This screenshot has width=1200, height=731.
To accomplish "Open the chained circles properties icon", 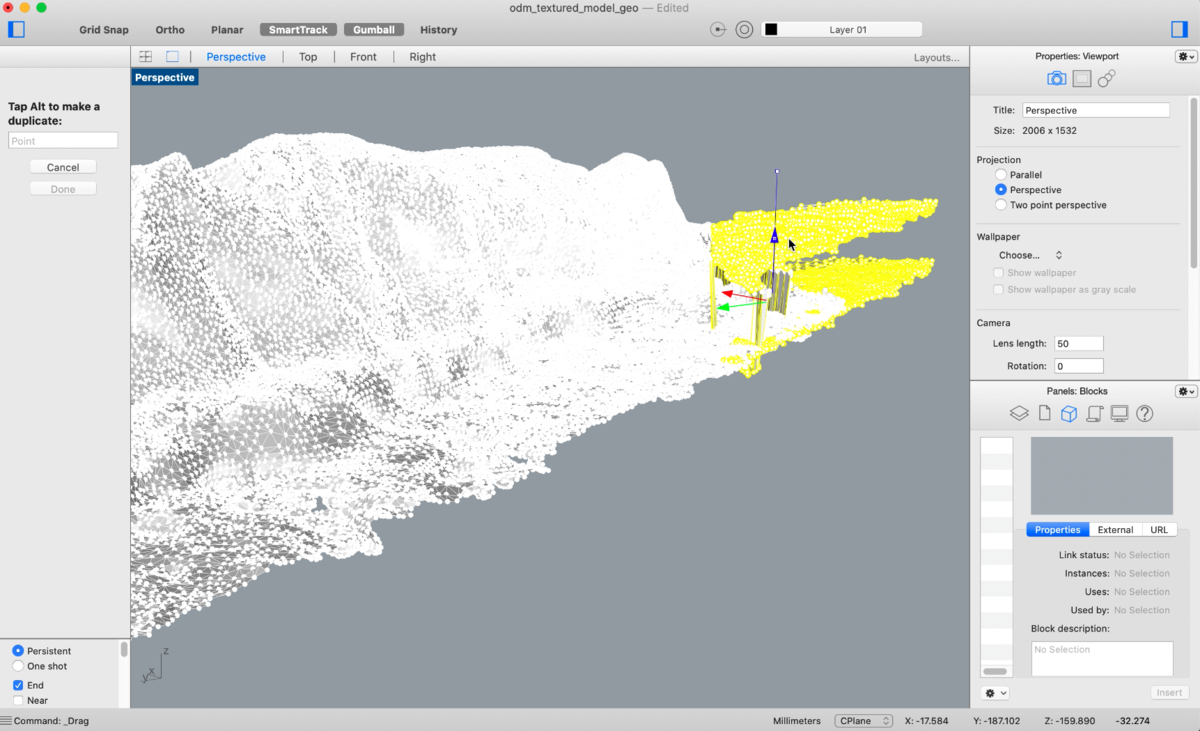I will (1106, 78).
